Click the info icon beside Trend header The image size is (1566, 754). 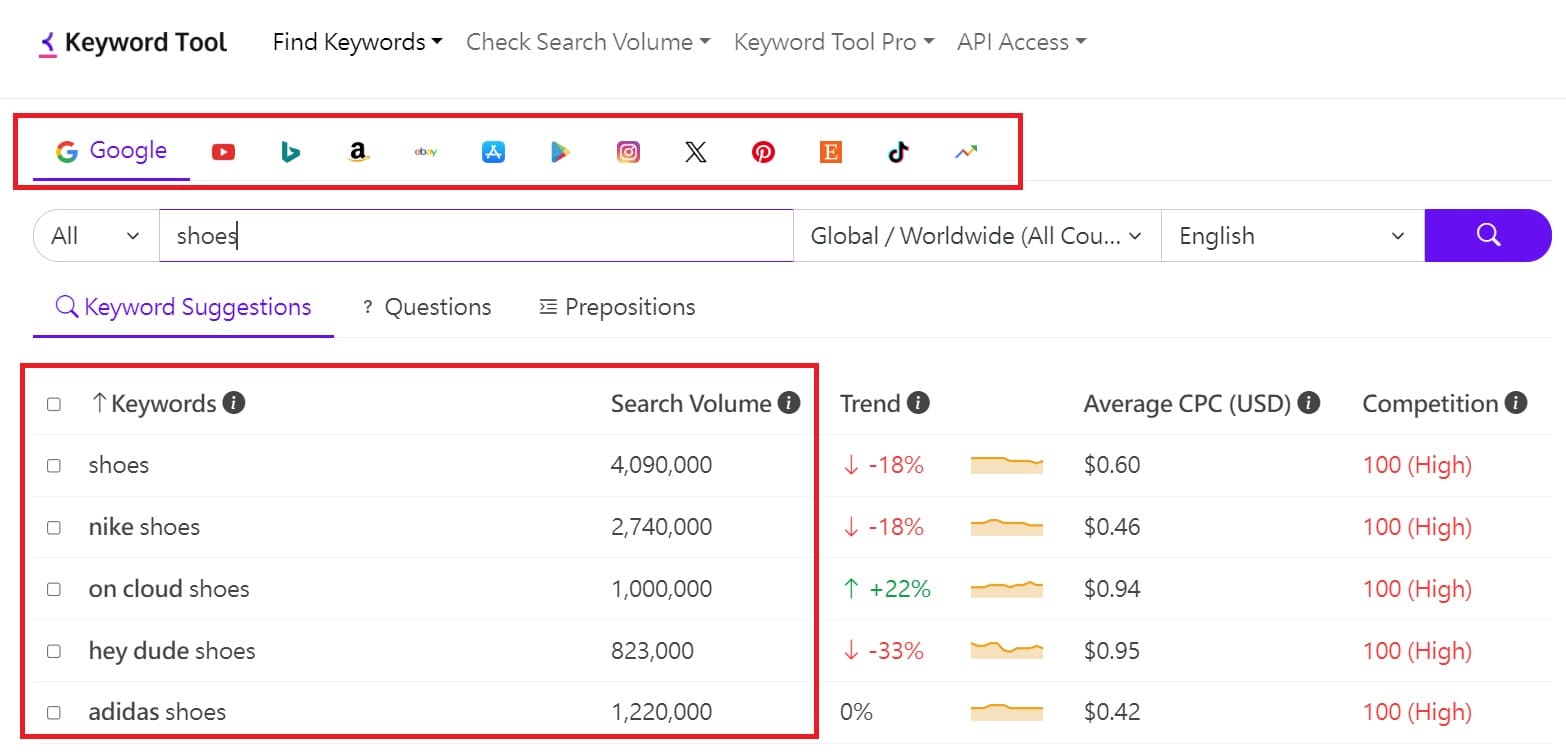(919, 403)
